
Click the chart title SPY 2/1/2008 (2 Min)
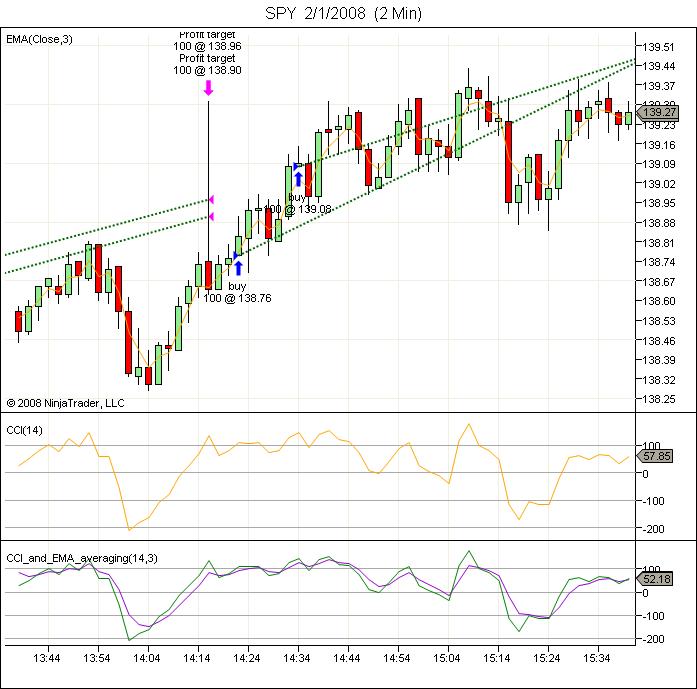pyautogui.click(x=343, y=13)
